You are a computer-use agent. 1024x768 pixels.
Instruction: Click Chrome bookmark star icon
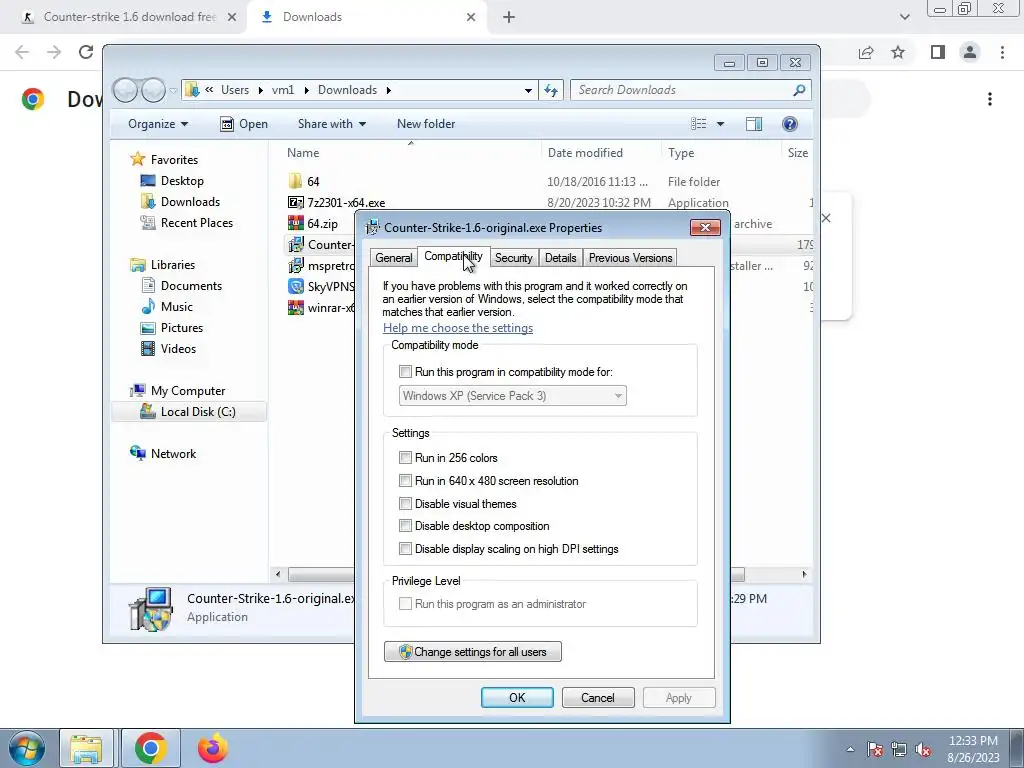(x=898, y=52)
